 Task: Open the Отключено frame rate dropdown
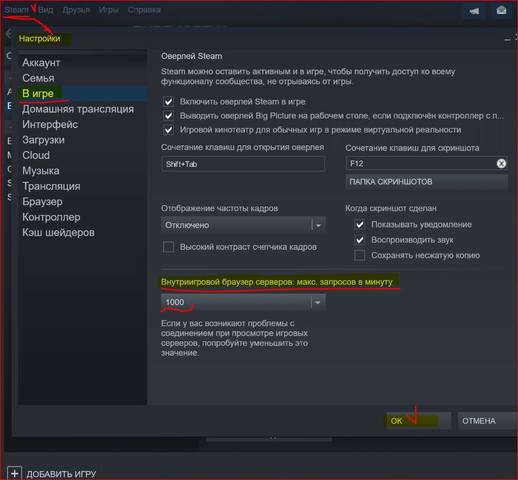(x=243, y=225)
